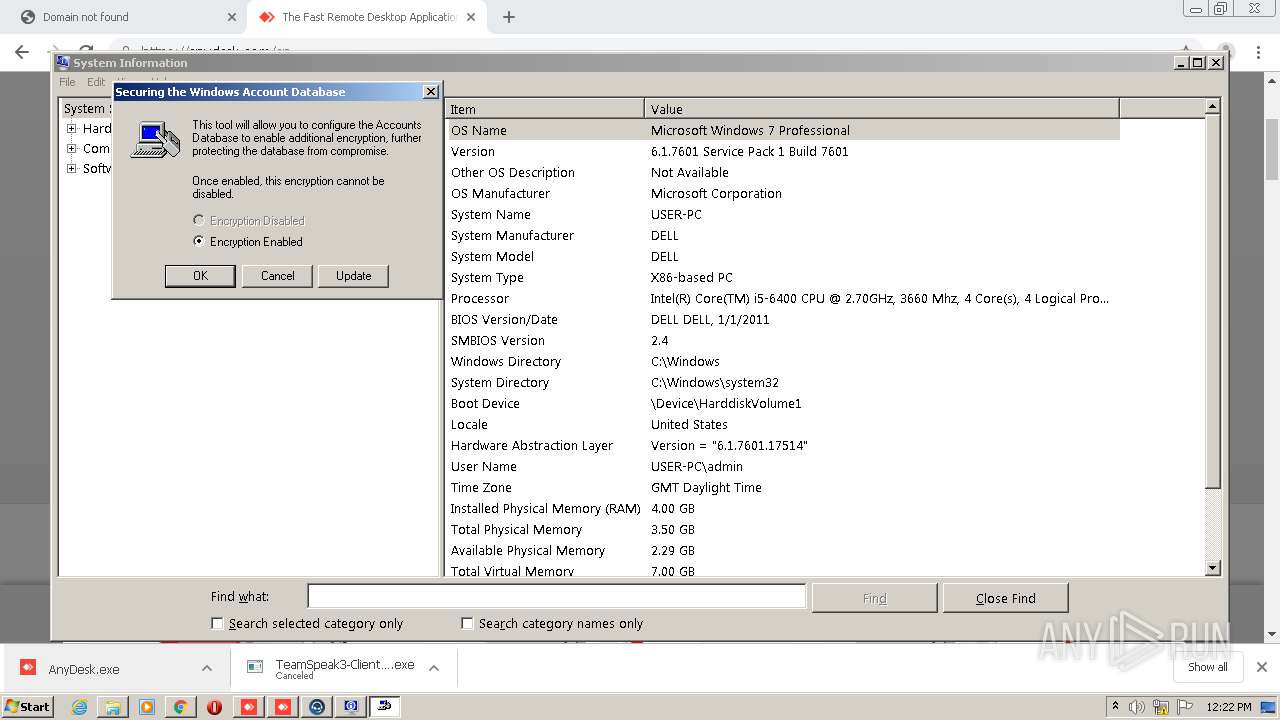Select the System Summary tree root
The width and height of the screenshot is (1280, 720).
(85, 108)
